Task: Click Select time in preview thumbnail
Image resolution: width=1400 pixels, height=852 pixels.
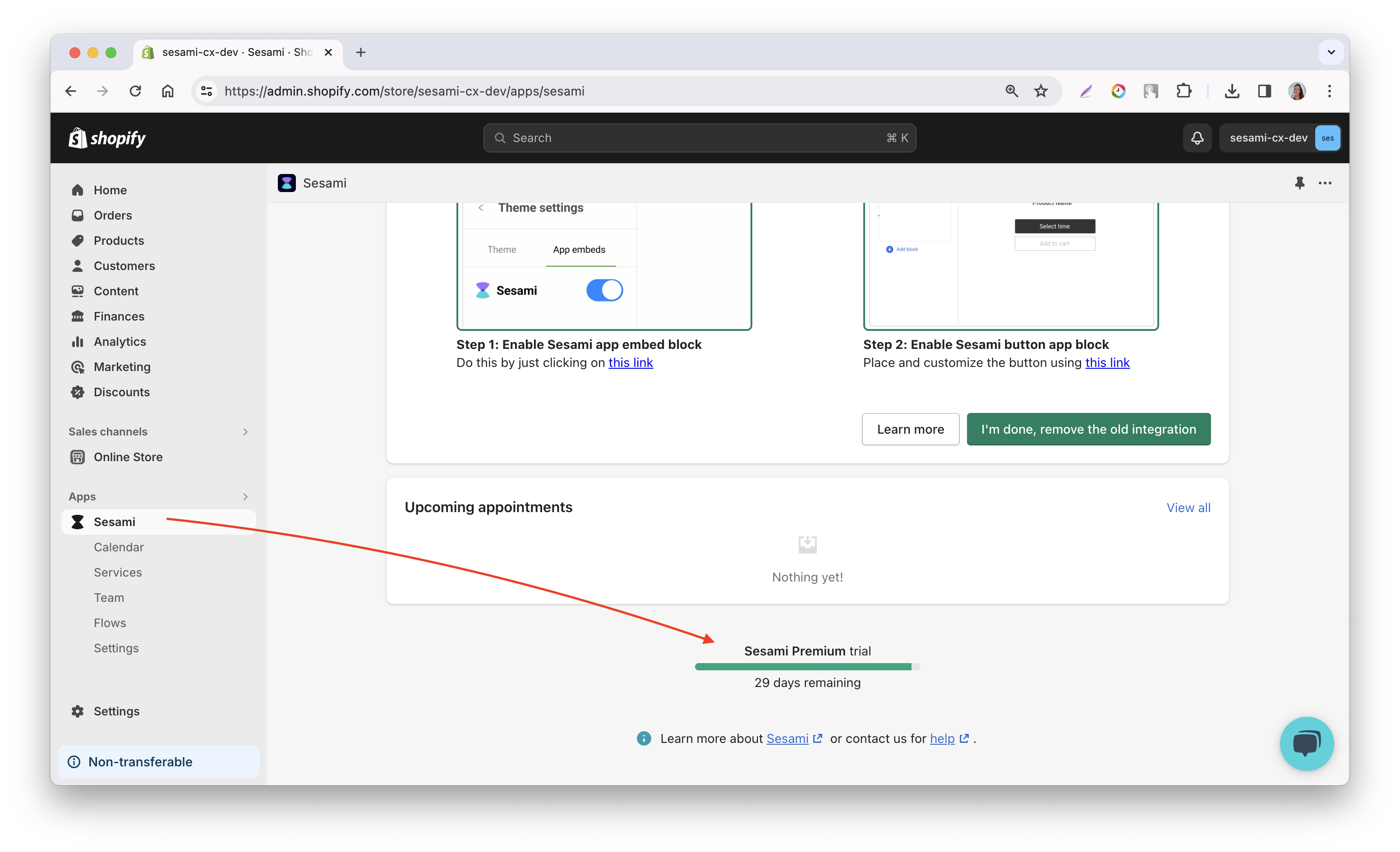Action: click(1055, 226)
